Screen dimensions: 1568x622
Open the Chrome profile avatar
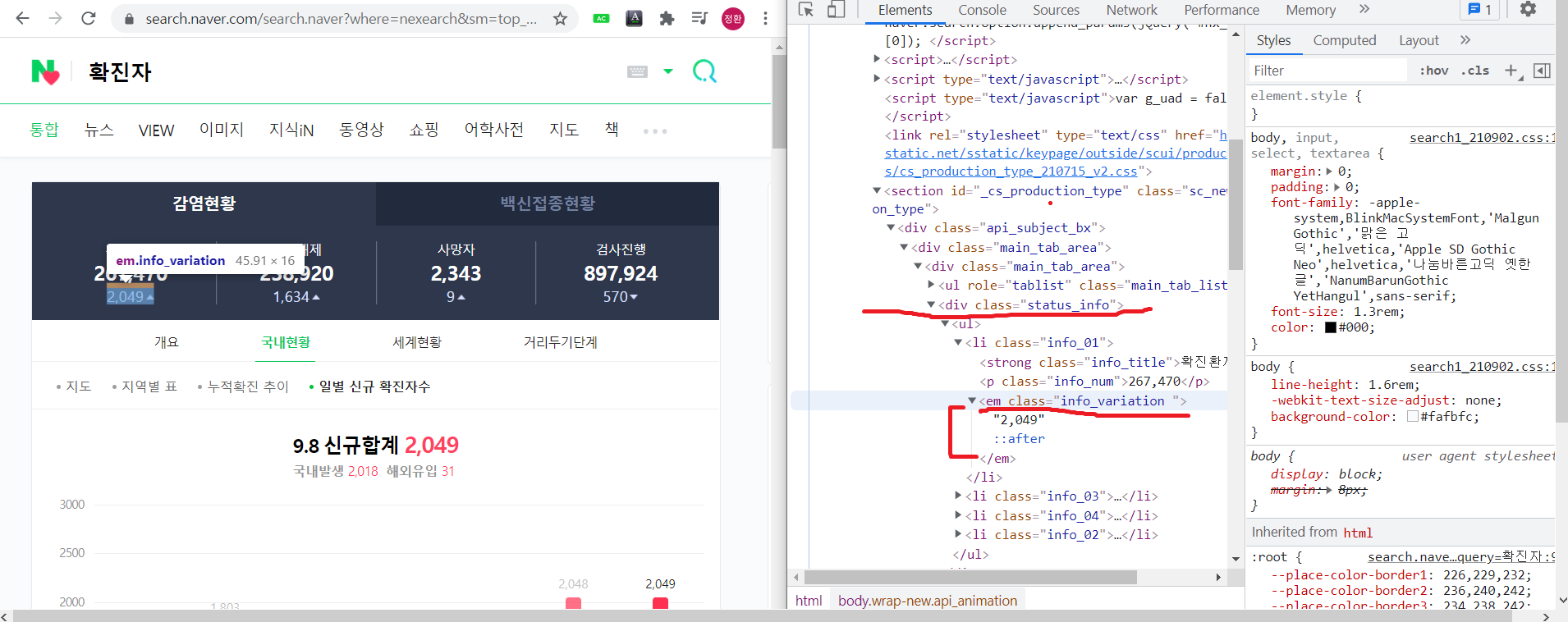click(733, 18)
